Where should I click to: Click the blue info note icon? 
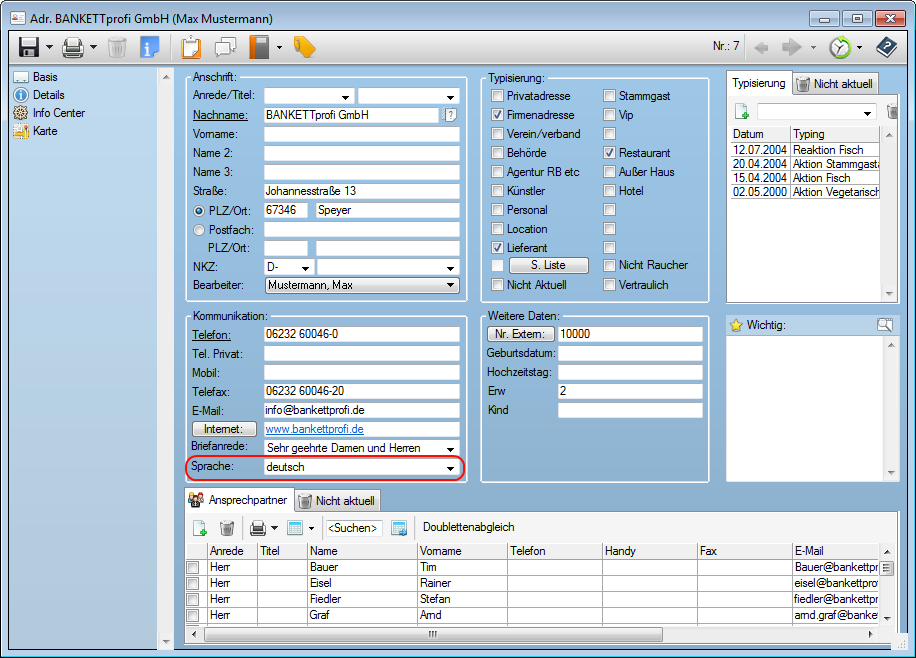tap(149, 47)
